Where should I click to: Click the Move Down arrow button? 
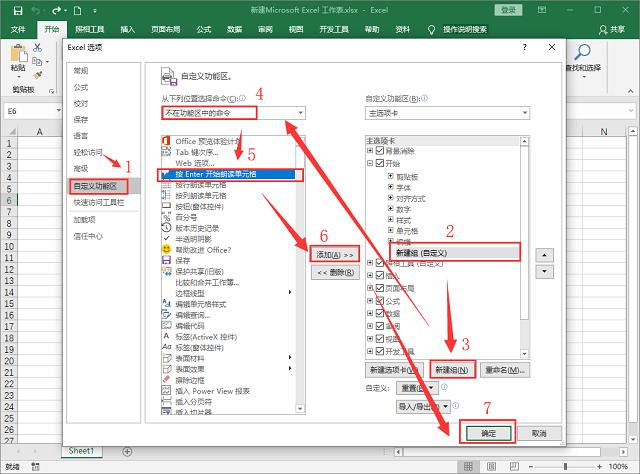click(x=544, y=271)
